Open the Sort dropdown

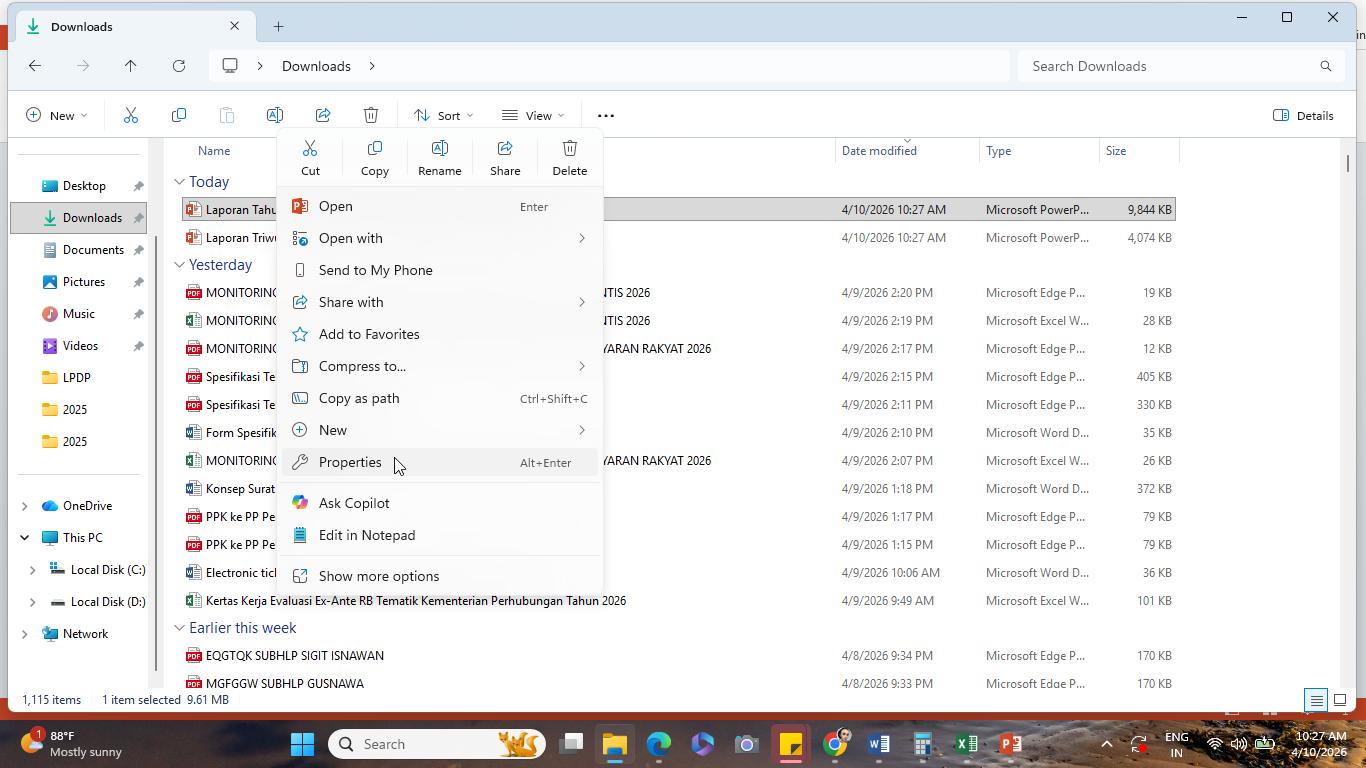[x=444, y=115]
